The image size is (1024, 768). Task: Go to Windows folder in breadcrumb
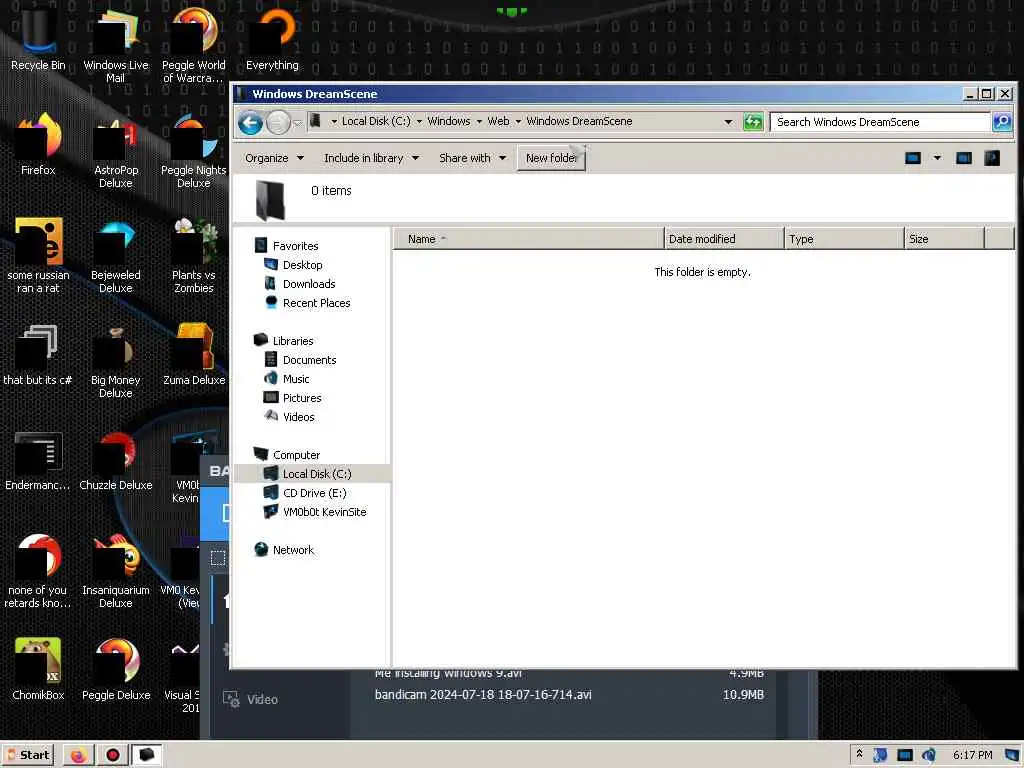click(449, 121)
